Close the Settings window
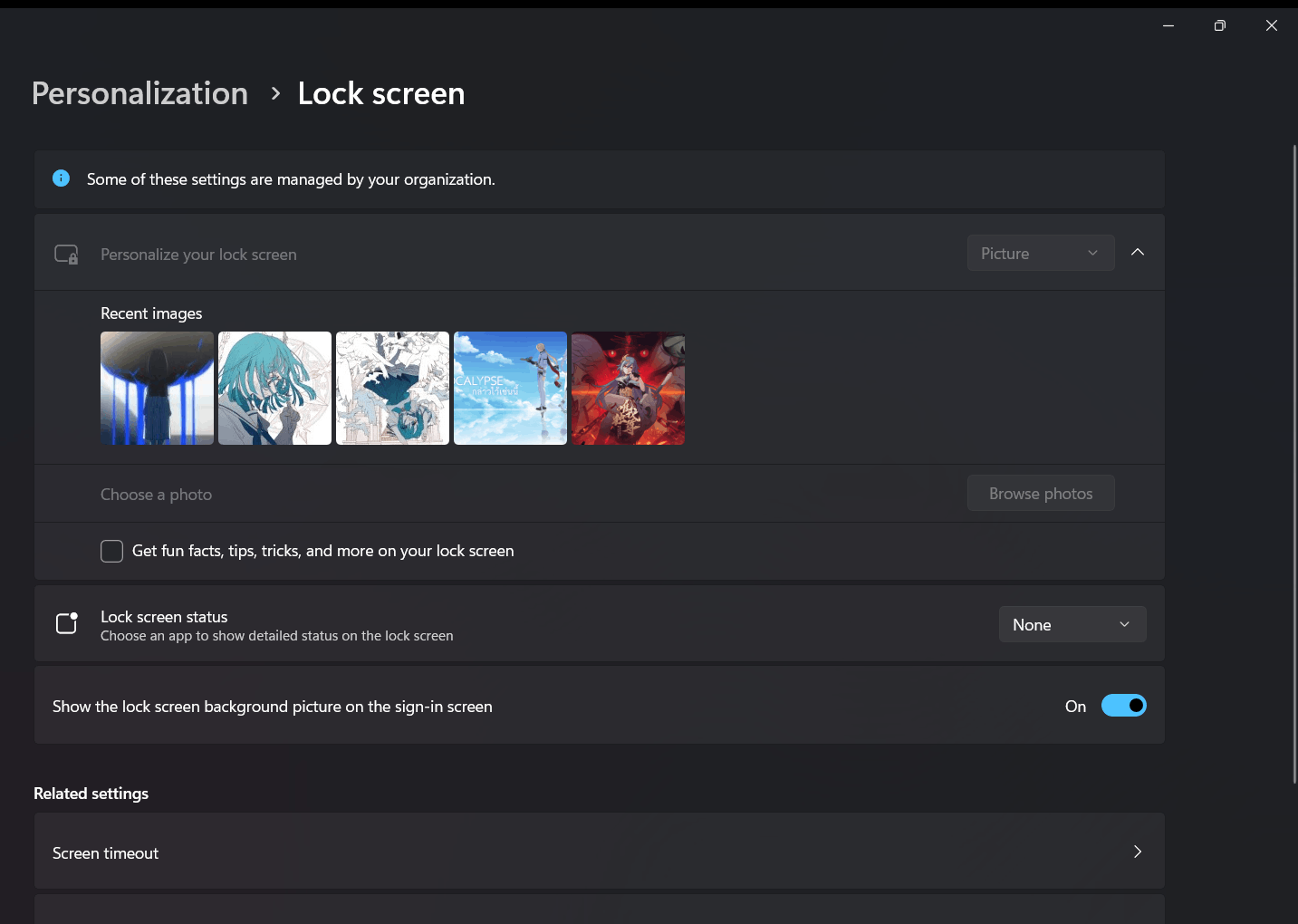 (1272, 25)
